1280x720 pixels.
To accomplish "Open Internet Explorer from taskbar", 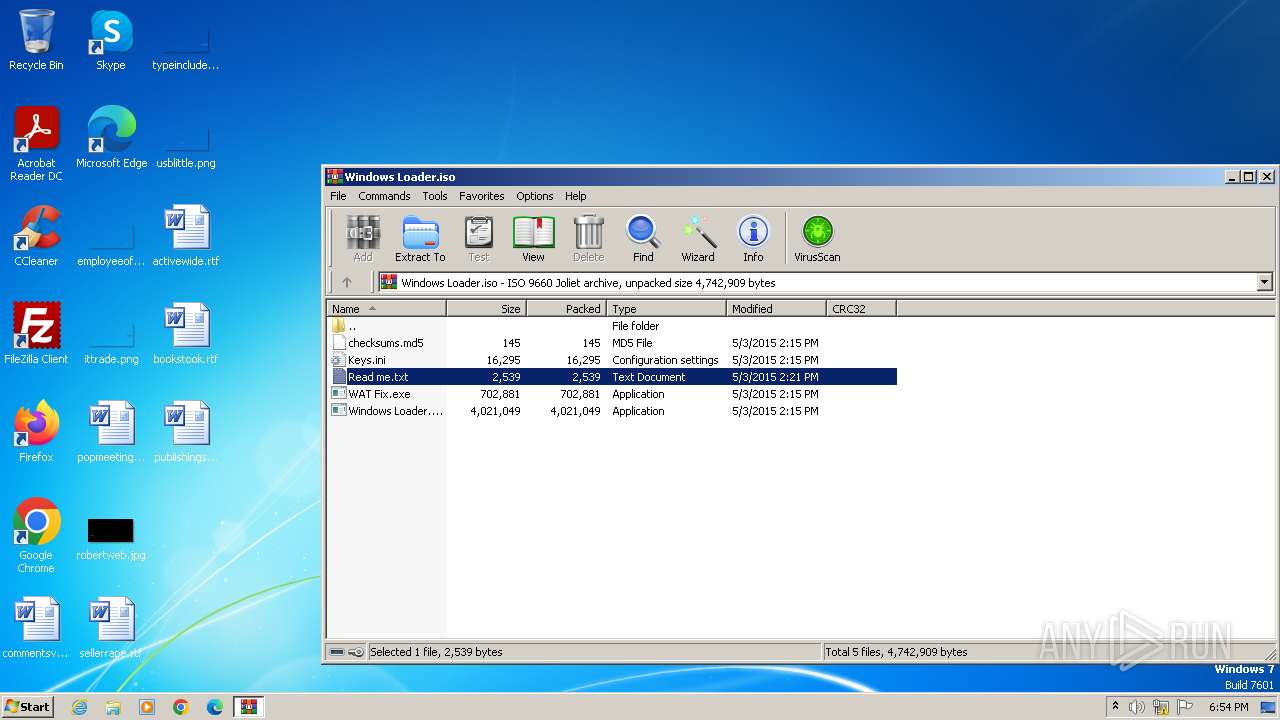I will click(79, 707).
